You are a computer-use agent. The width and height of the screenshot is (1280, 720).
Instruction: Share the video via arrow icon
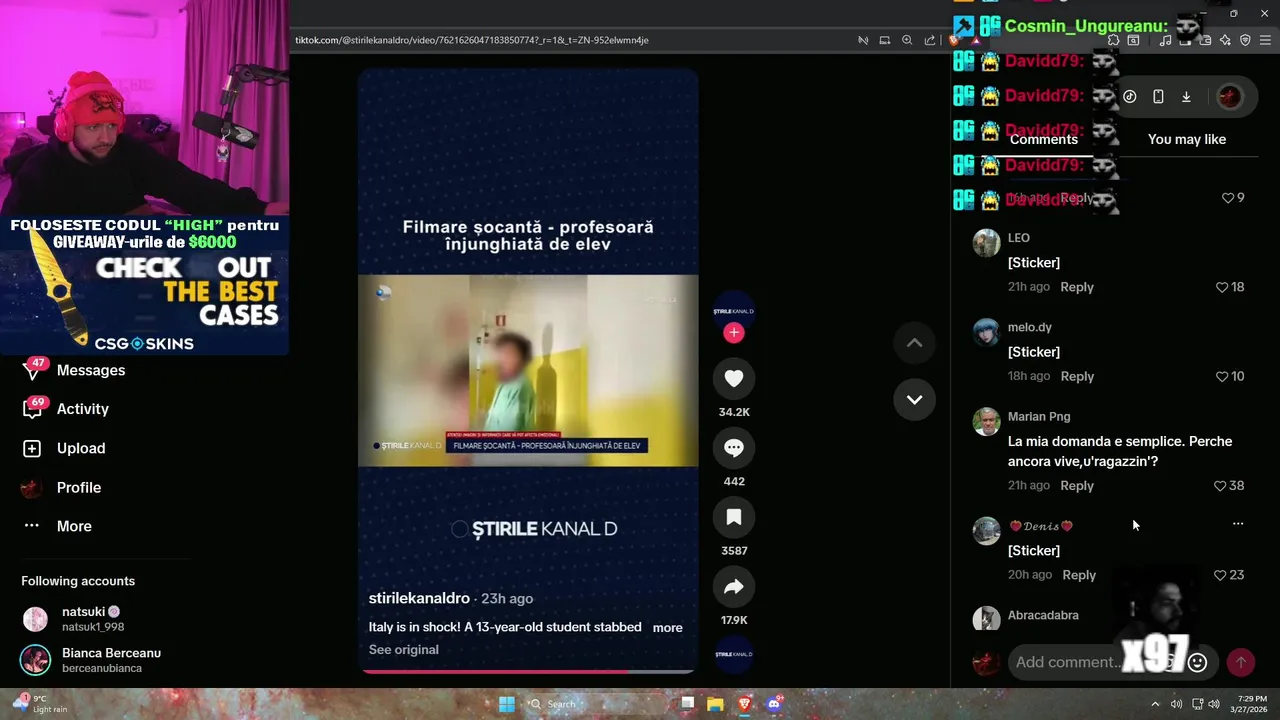734,587
